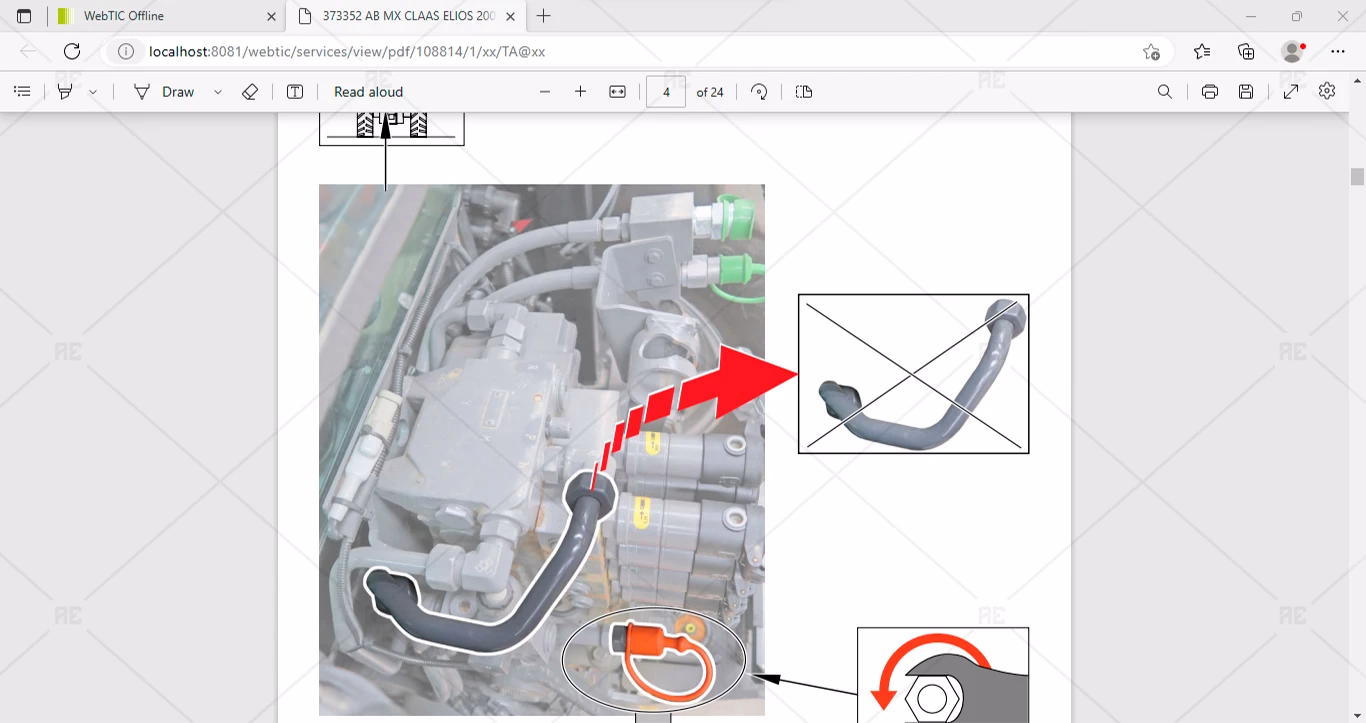
Task: Toggle the Page view layout
Action: [x=804, y=92]
